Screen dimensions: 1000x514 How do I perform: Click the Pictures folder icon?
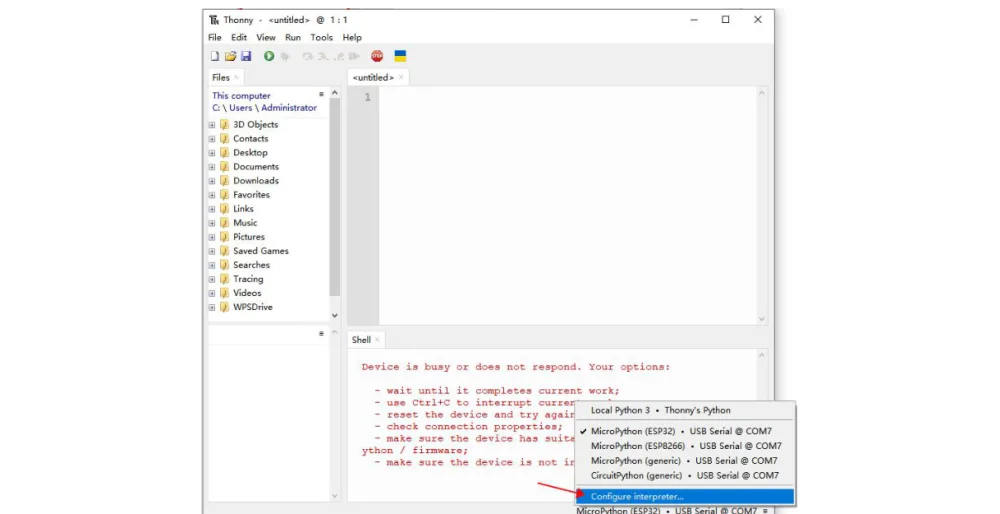click(x=224, y=237)
